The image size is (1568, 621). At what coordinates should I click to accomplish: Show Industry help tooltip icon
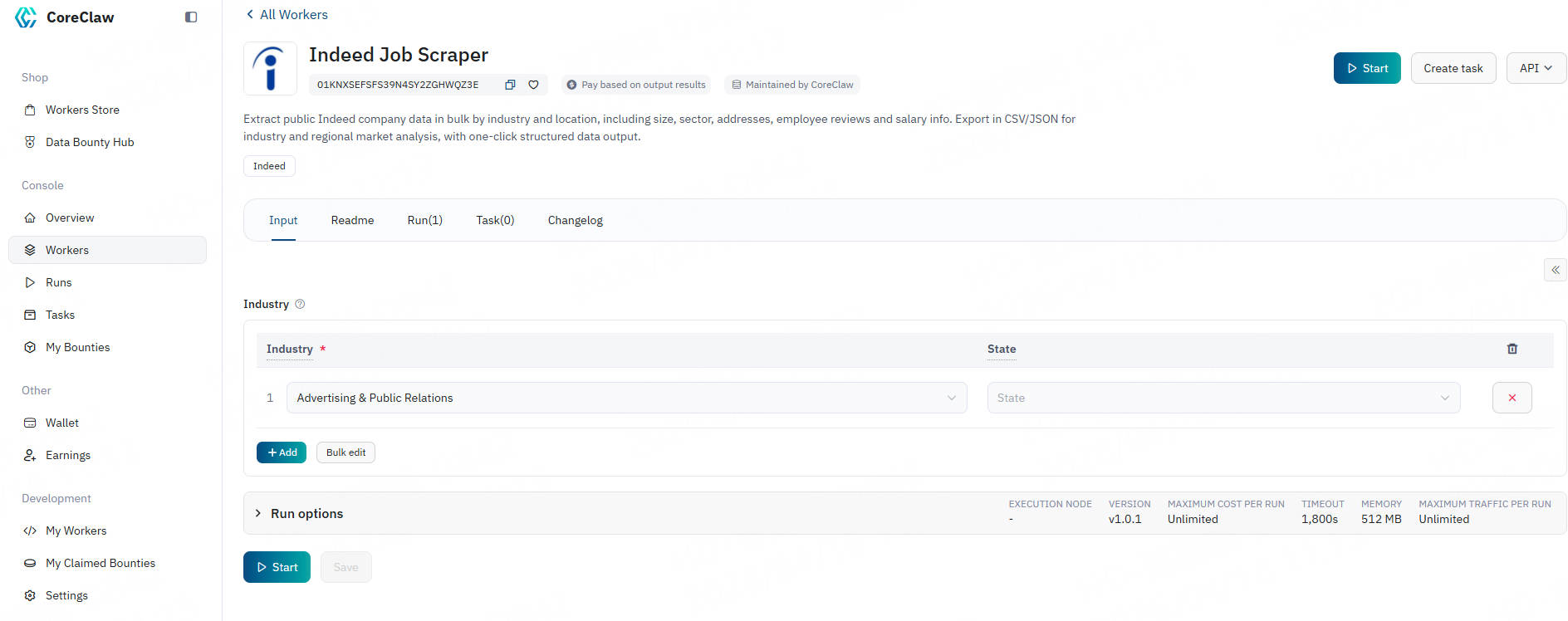(x=300, y=304)
